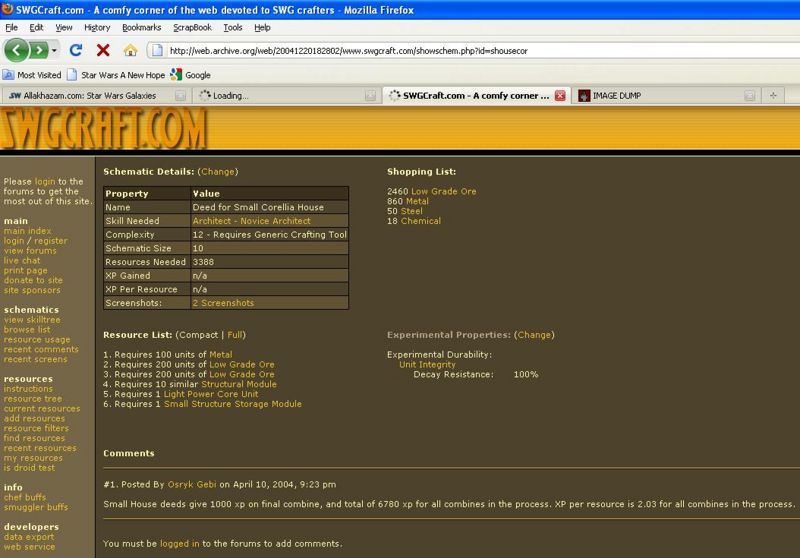Close the SWGCraft.com tab

[x=560, y=96]
